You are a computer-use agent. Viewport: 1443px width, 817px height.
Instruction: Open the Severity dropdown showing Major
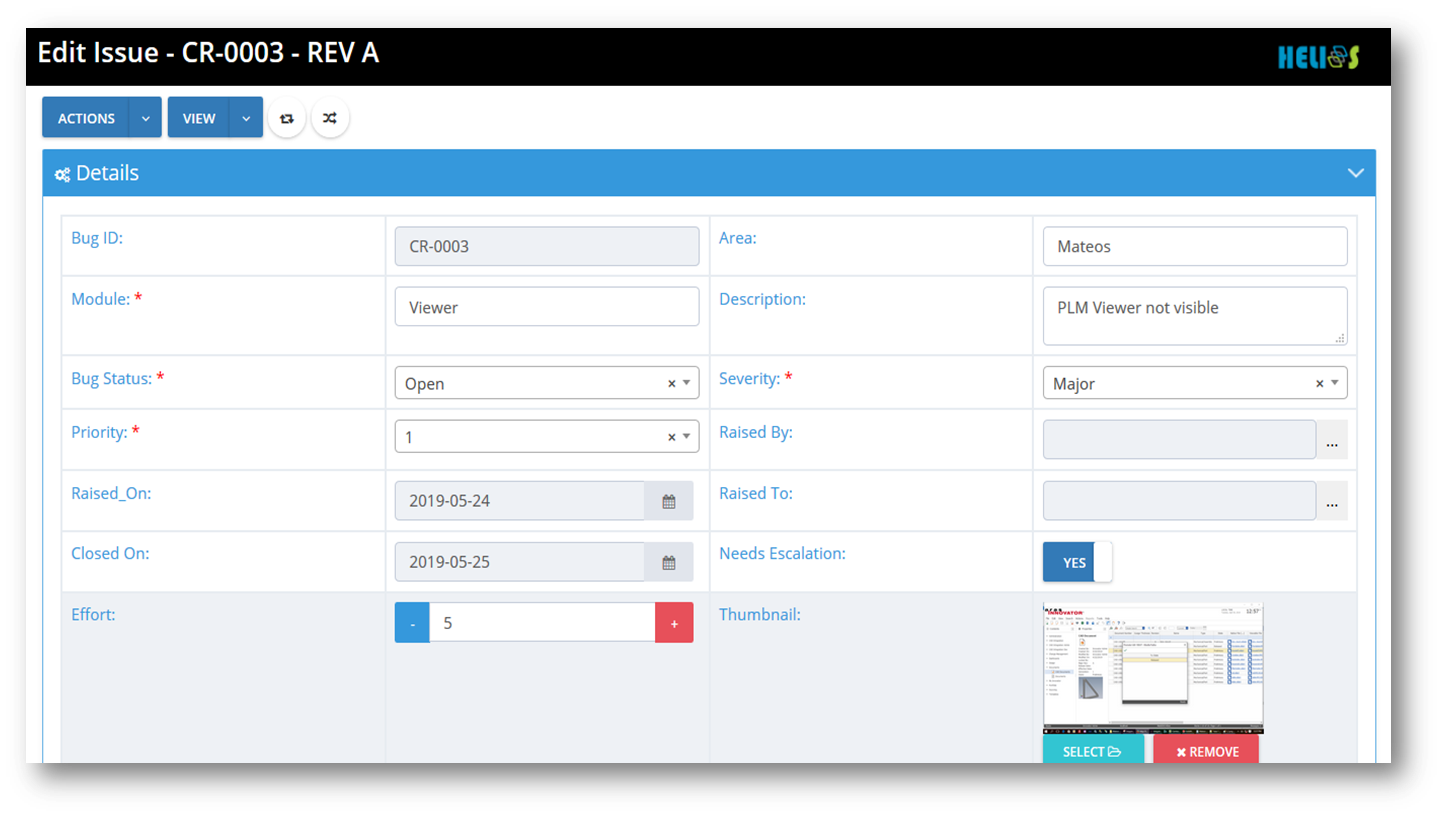[1180, 383]
